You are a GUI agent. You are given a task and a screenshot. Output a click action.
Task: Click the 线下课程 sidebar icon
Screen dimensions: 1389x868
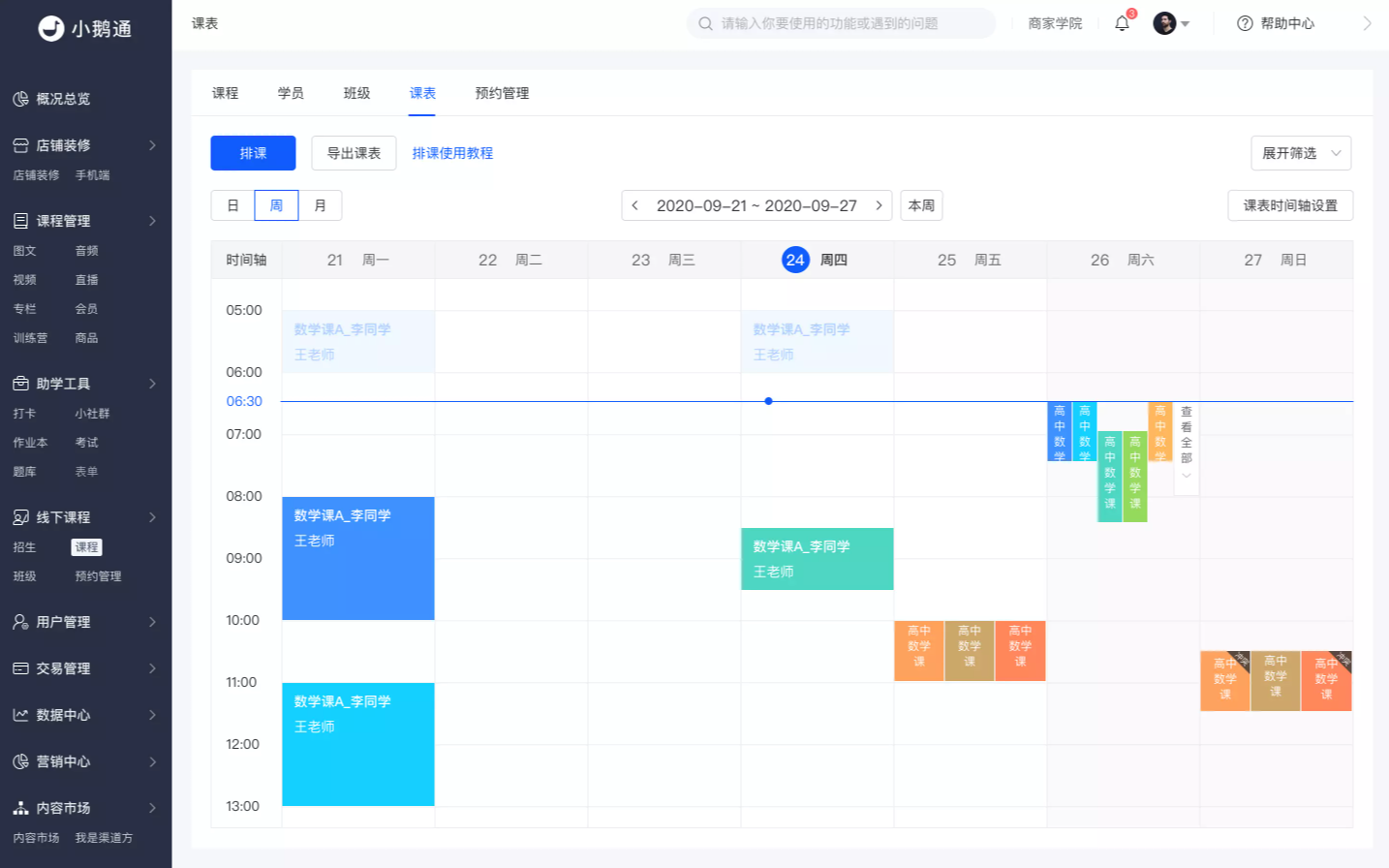click(x=20, y=517)
